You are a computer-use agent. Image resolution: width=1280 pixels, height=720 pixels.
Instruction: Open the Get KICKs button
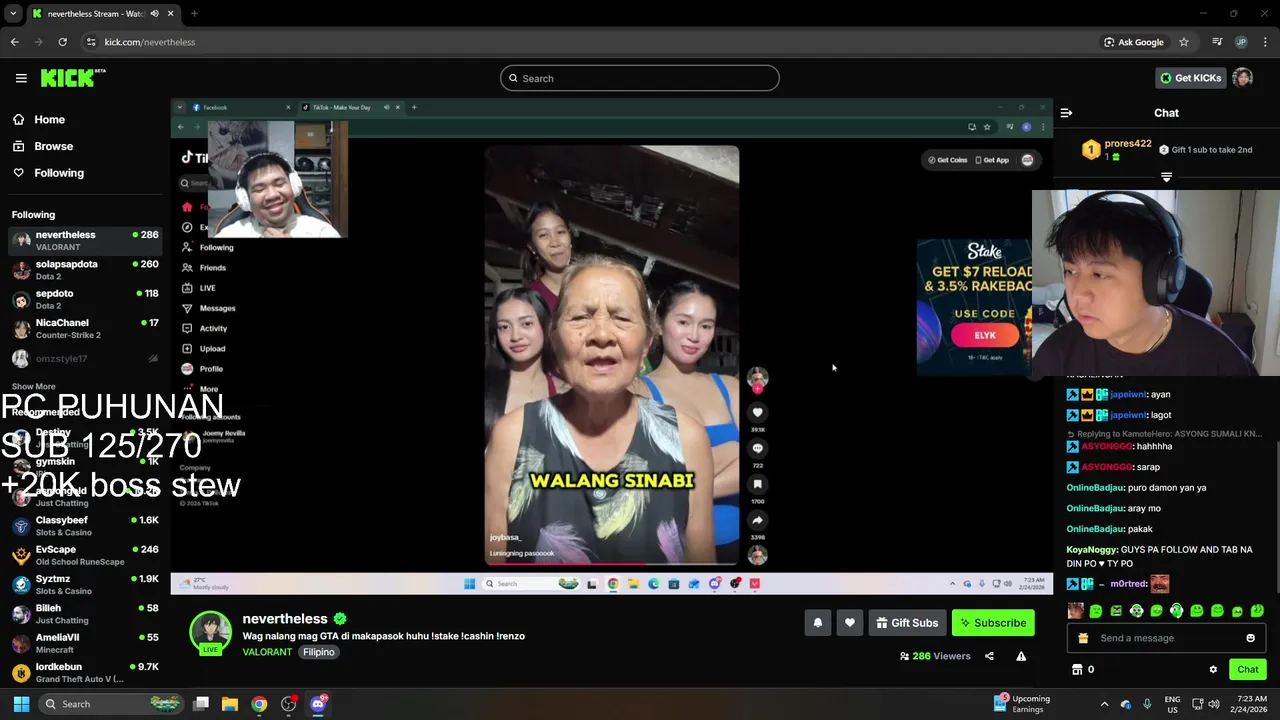1190,78
